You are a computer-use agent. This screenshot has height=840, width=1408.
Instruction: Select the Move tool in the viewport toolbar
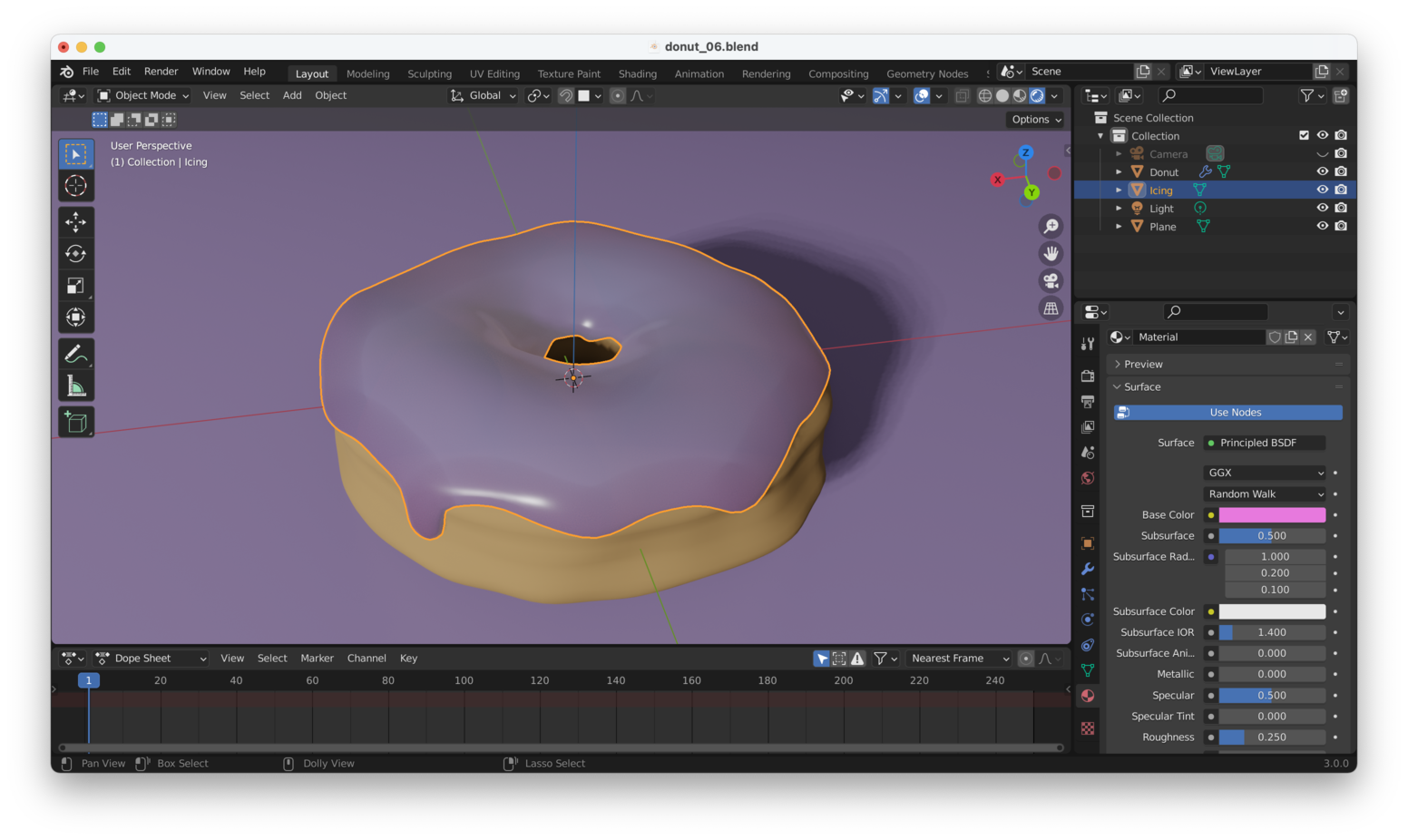76,221
